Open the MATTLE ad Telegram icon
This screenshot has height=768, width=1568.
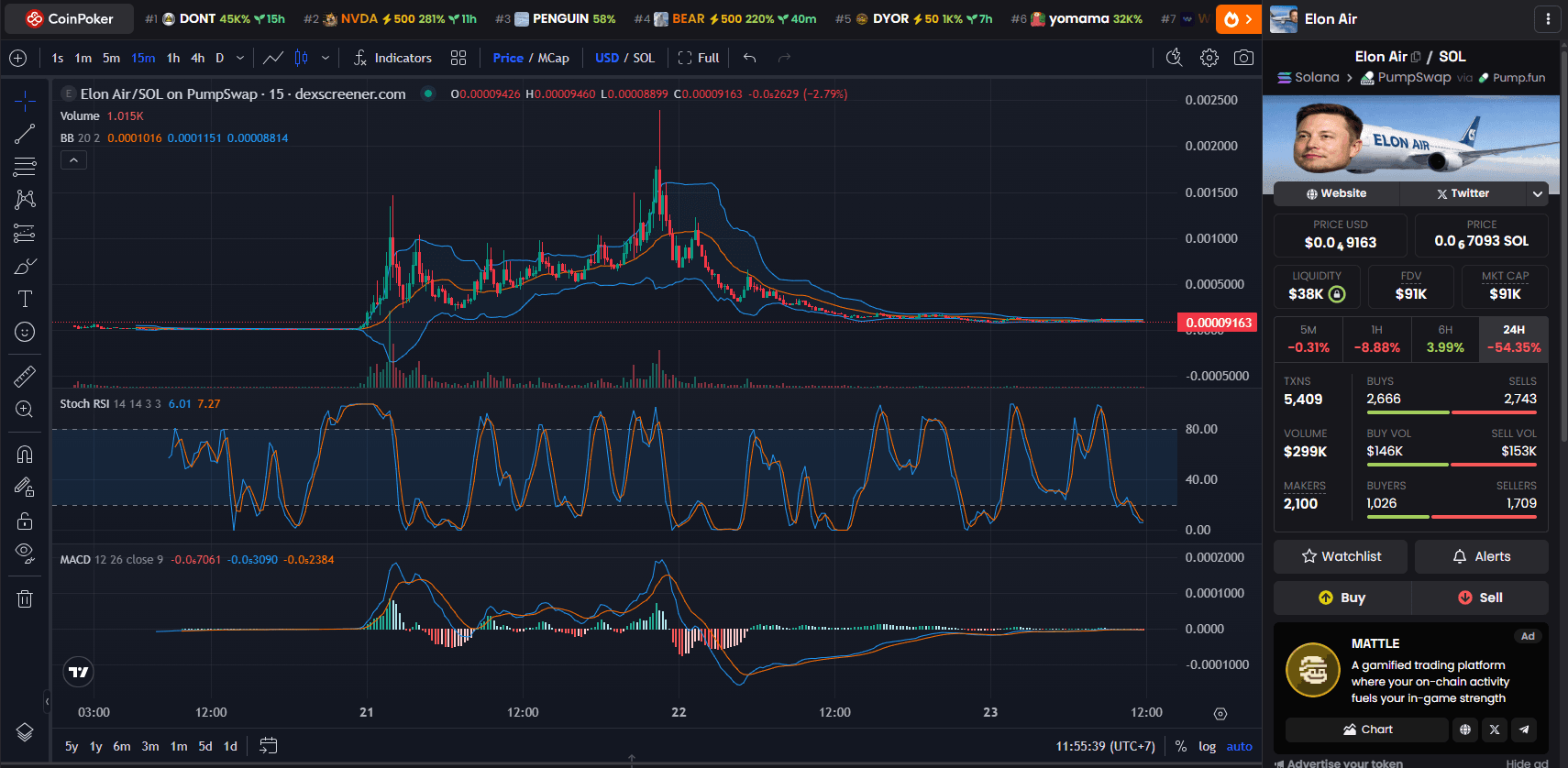pyautogui.click(x=1524, y=730)
